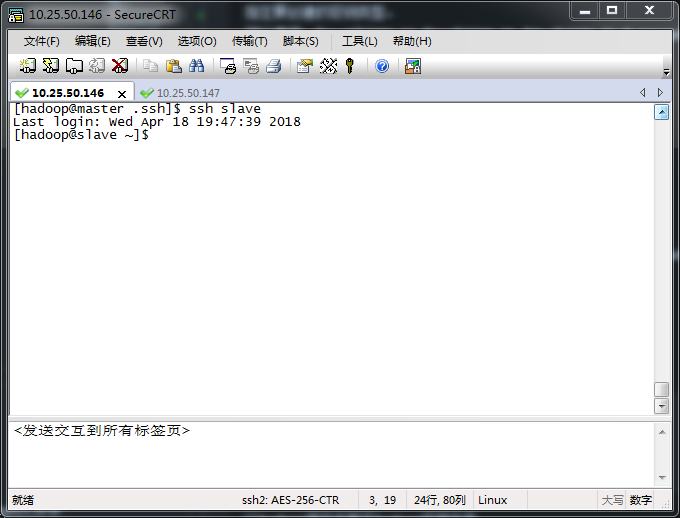
Task: Close the 10.25.50.146 session tab
Action: [122, 94]
